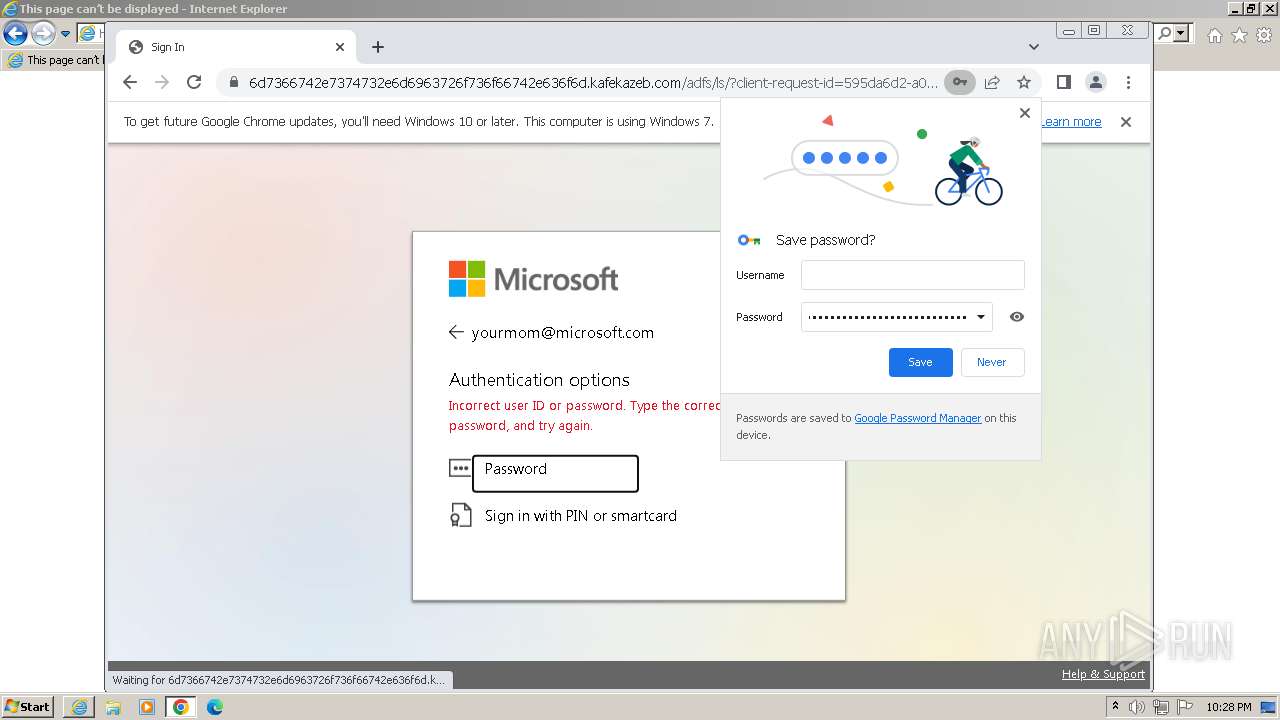Close the Save password popup
1280x720 pixels.
(1024, 113)
